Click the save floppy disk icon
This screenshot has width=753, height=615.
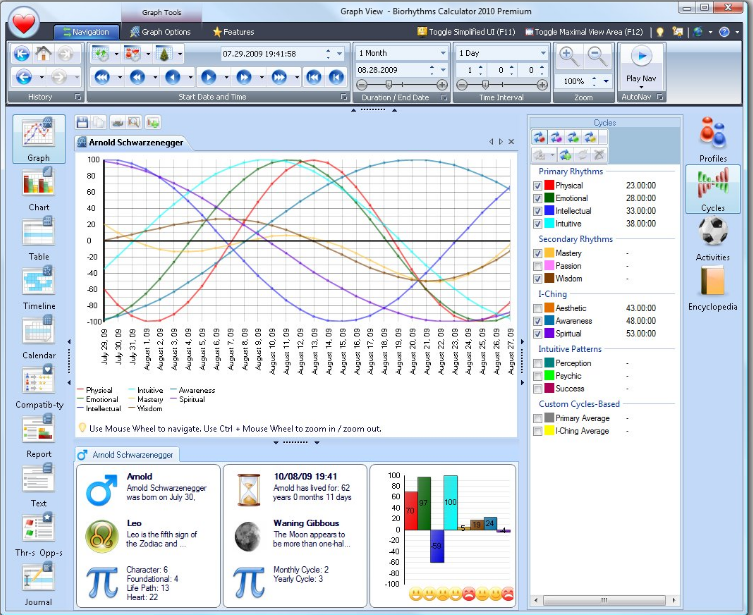(x=82, y=122)
